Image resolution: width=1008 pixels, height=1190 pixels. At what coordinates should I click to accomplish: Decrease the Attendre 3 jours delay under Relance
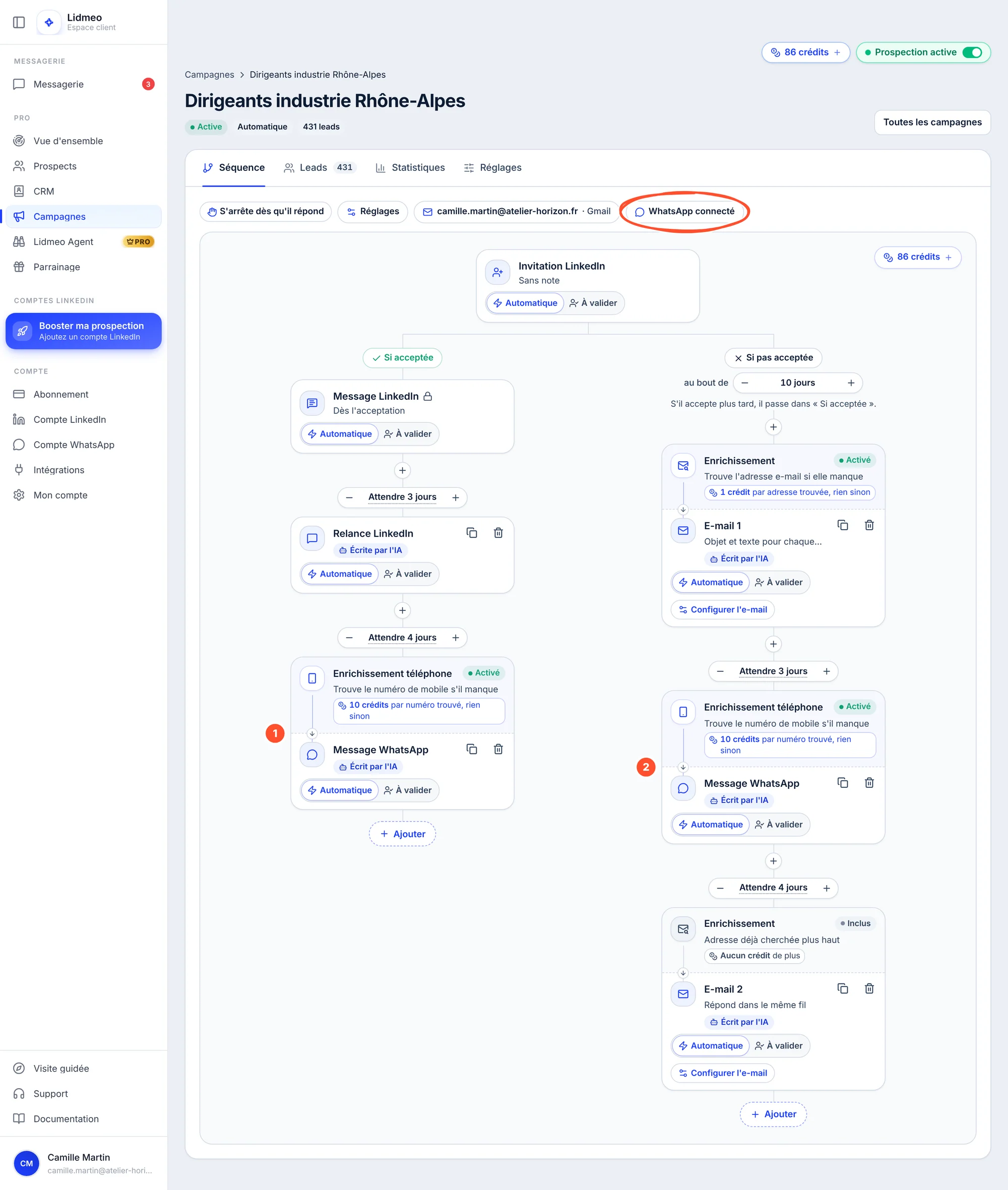(x=349, y=497)
